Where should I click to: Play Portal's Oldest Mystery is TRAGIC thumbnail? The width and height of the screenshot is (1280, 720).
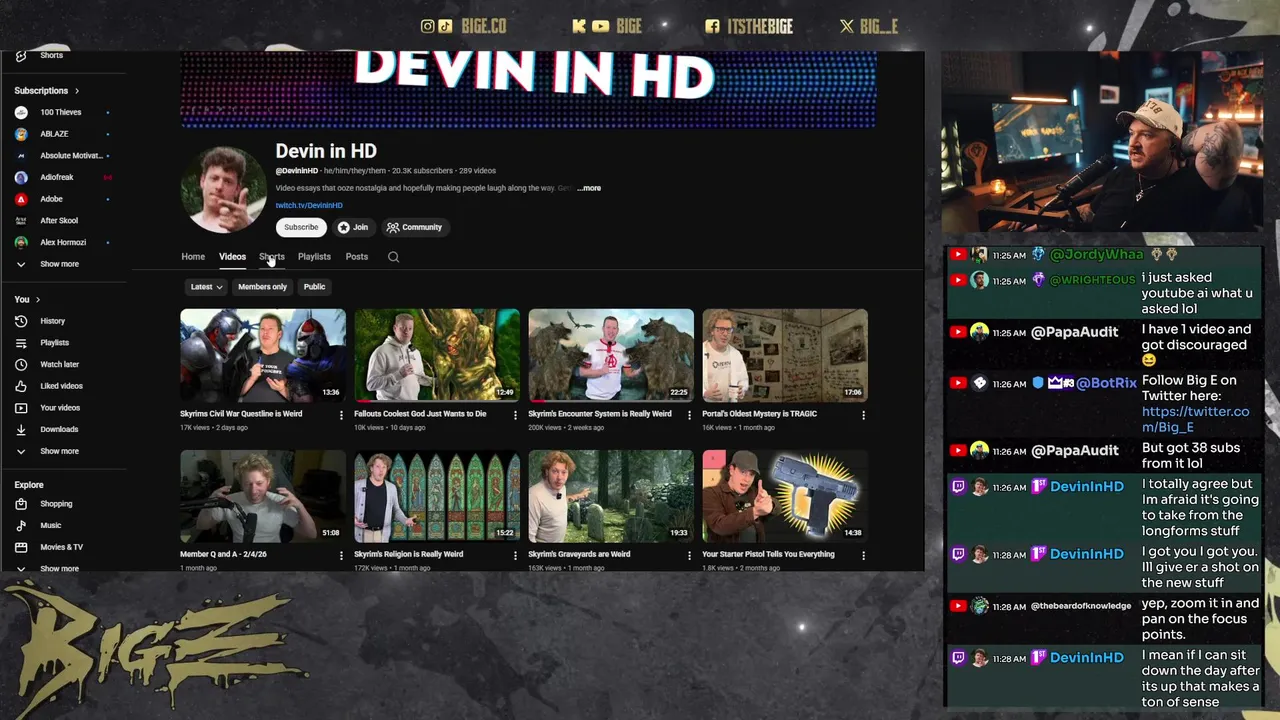point(785,355)
